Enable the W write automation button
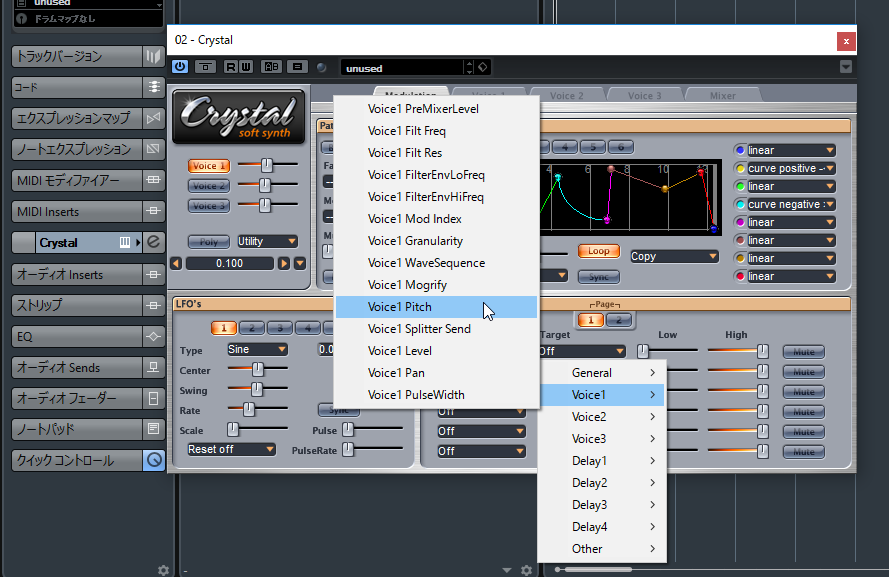The height and width of the screenshot is (577, 889). (x=245, y=67)
